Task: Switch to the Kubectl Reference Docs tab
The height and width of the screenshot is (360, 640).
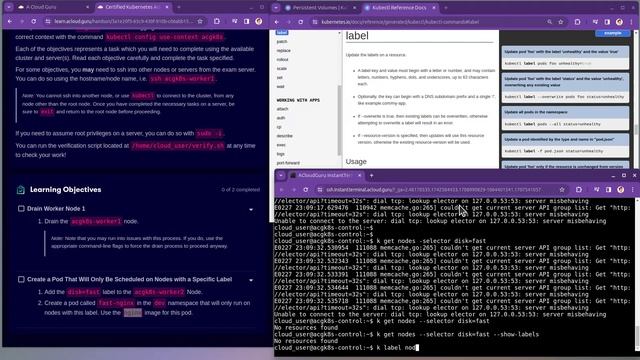Action: [400, 7]
